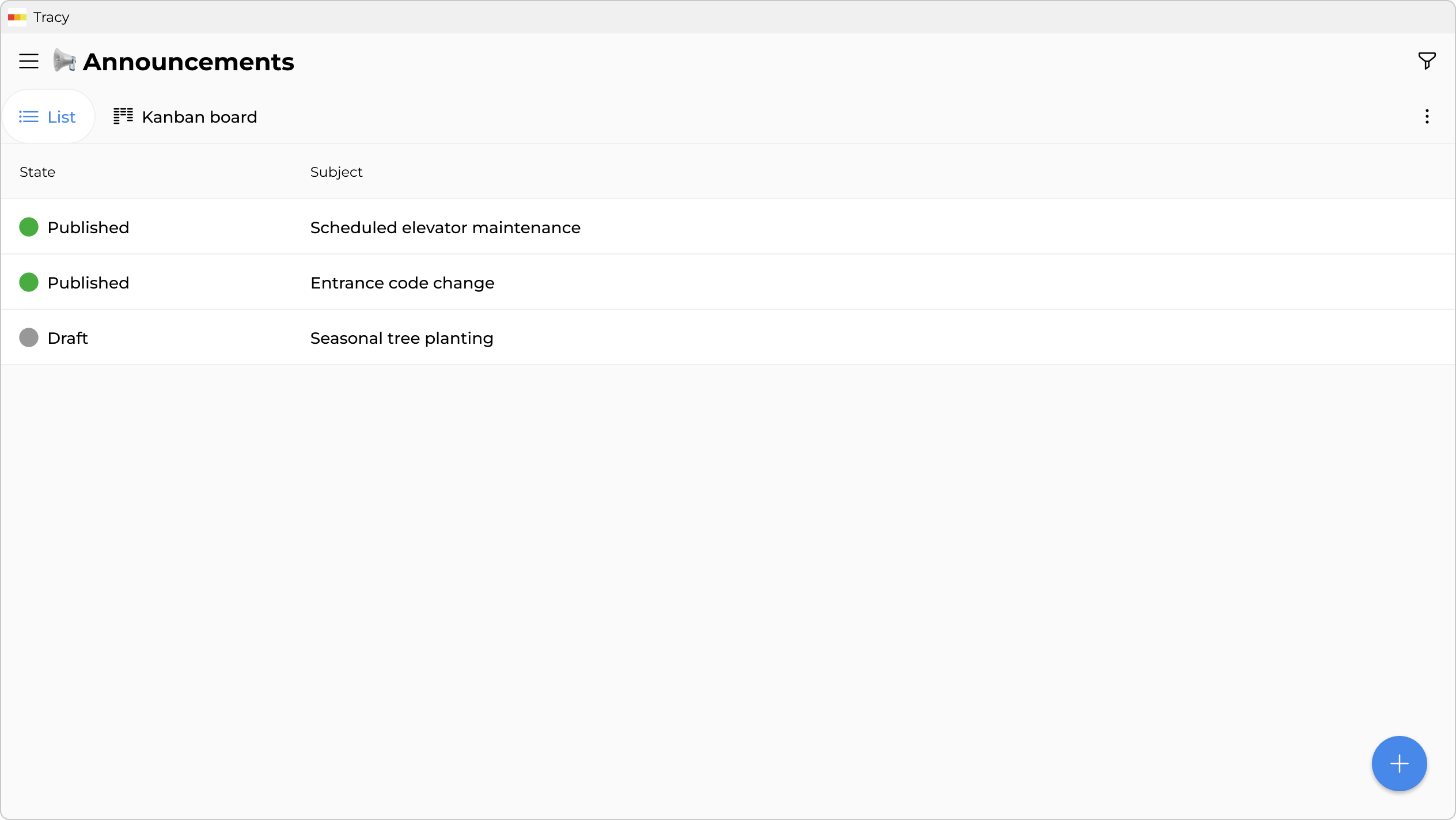Click the State column header
Image resolution: width=1456 pixels, height=820 pixels.
click(37, 171)
